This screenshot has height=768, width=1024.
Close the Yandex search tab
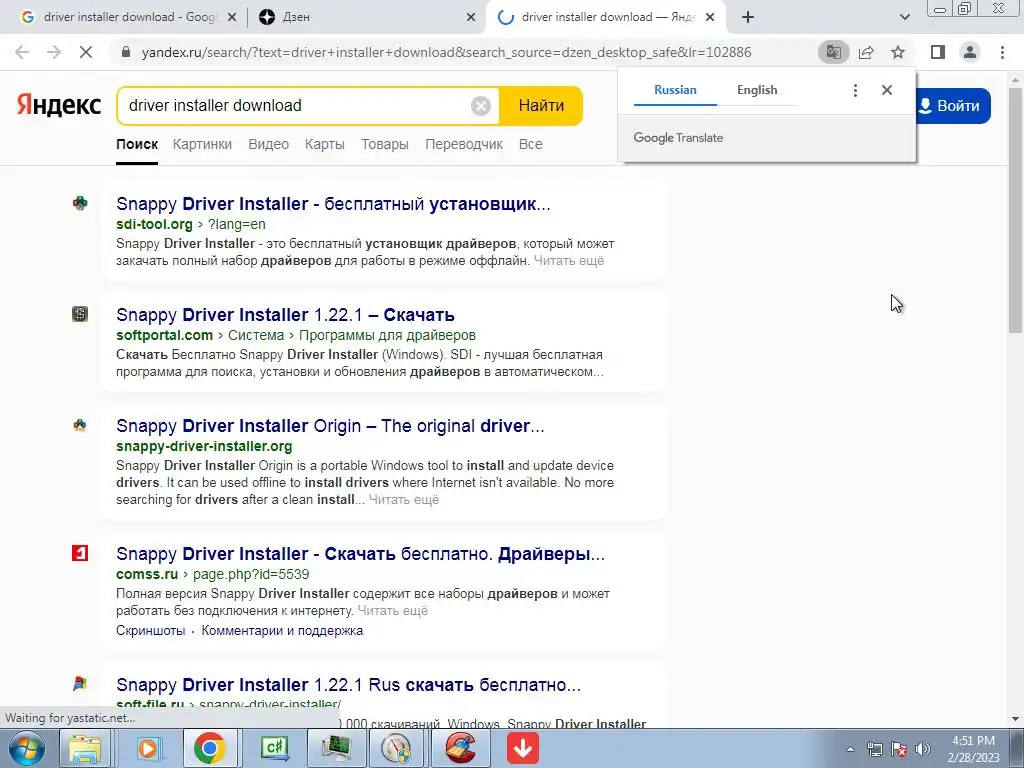711,18
